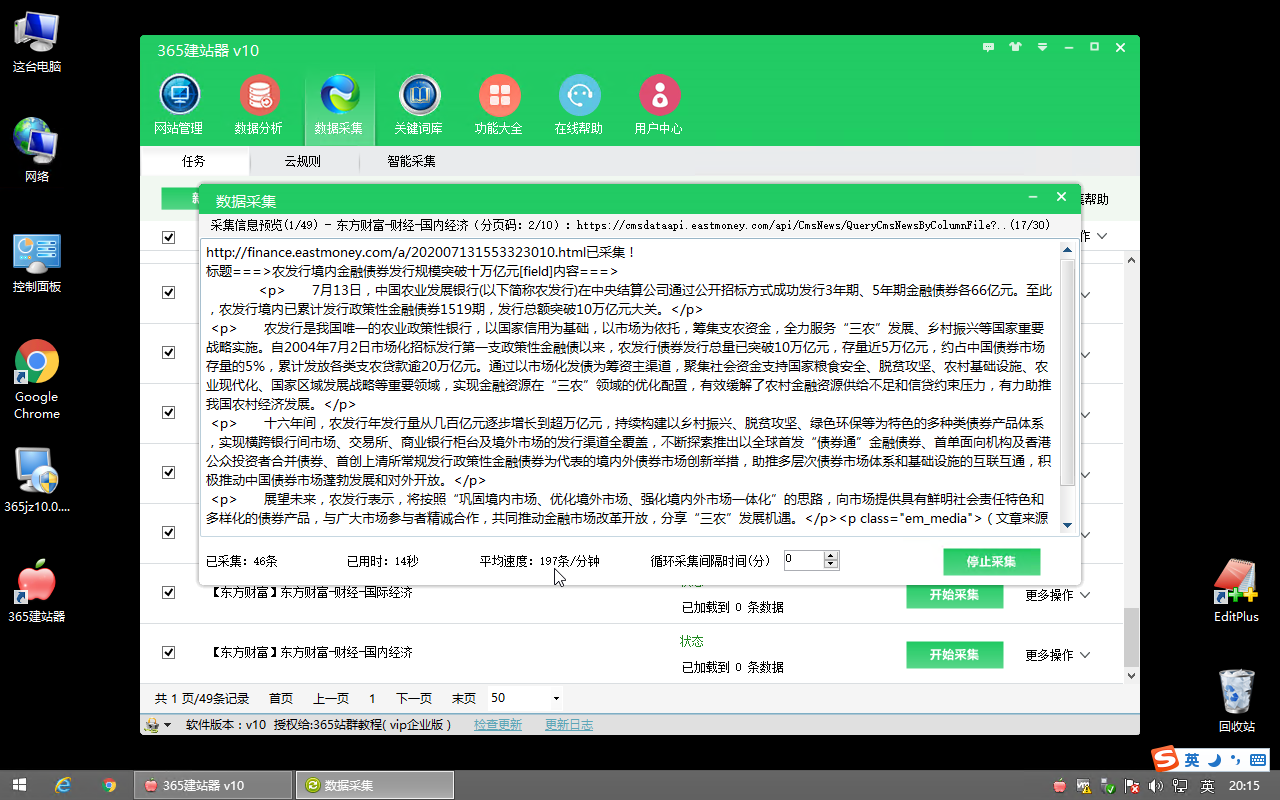This screenshot has width=1280, height=800.
Task: Click the loop interval input field
Action: pos(804,560)
